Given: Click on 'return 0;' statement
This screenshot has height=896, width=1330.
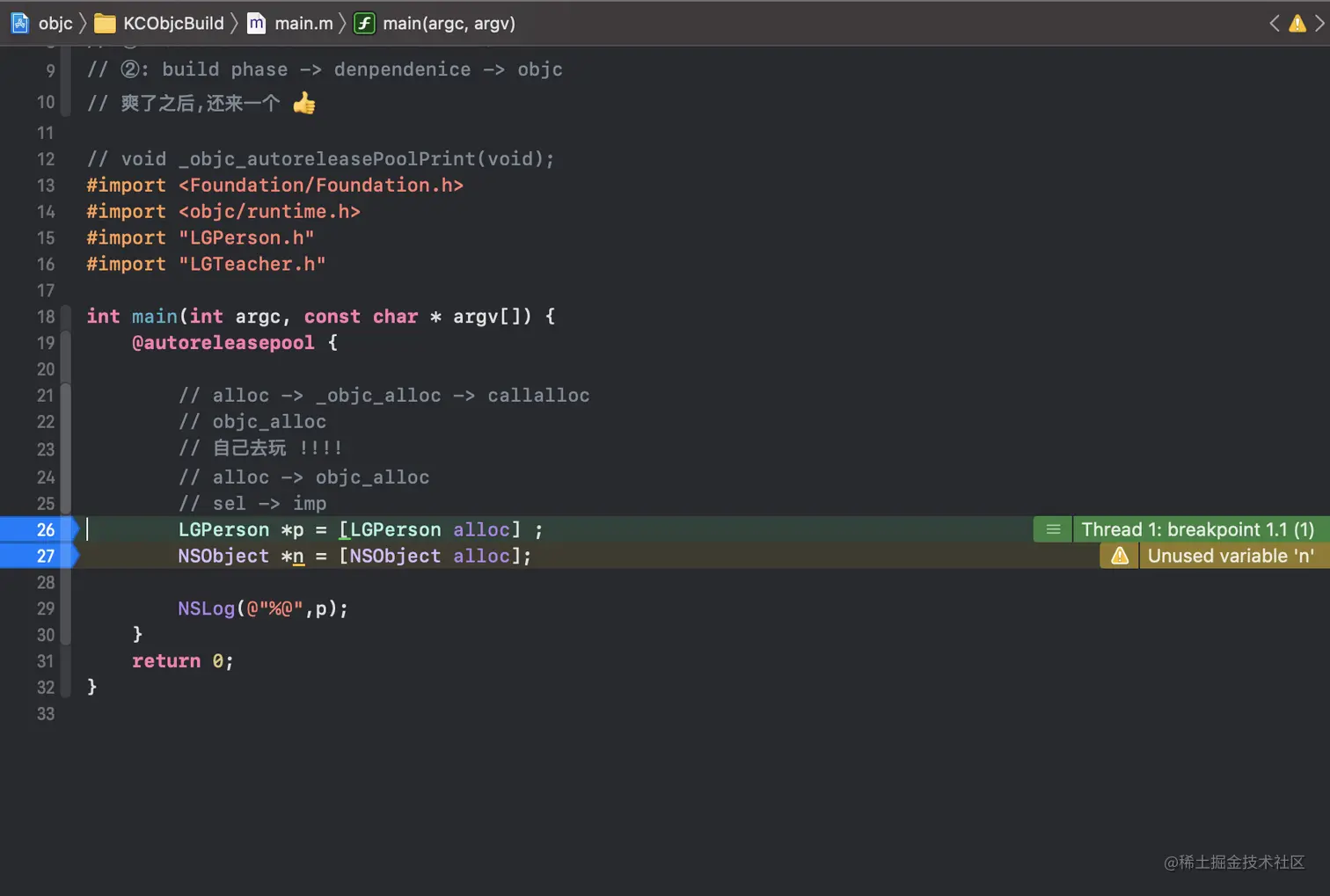Looking at the screenshot, I should [183, 661].
